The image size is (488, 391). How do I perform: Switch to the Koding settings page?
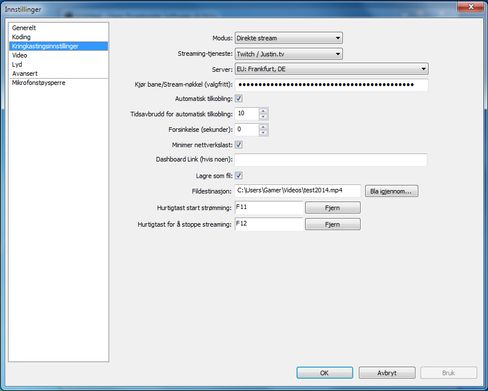click(21, 37)
